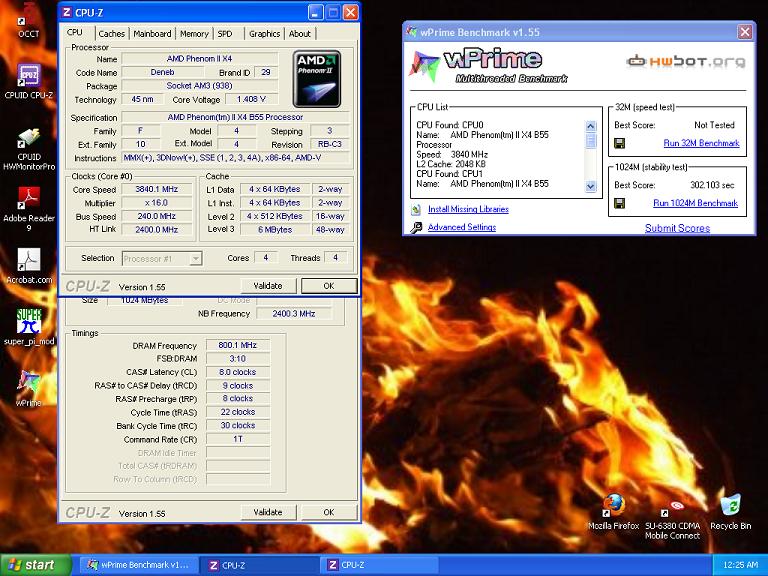Click the Bus Speed 240.0 MHz value
The width and height of the screenshot is (768, 576).
tap(157, 216)
